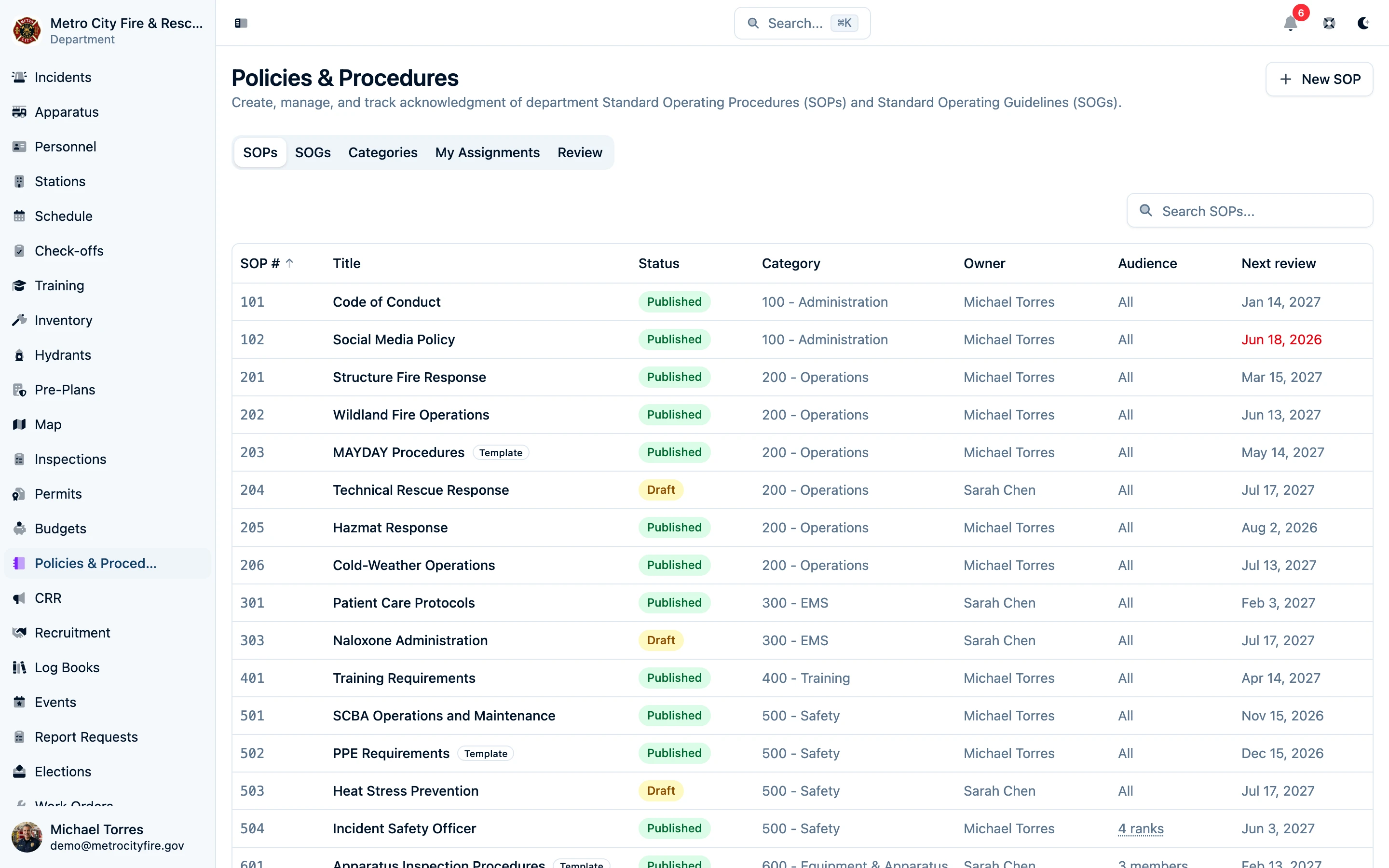The image size is (1389, 868).
Task: Click the Inspections icon
Action: click(x=19, y=459)
